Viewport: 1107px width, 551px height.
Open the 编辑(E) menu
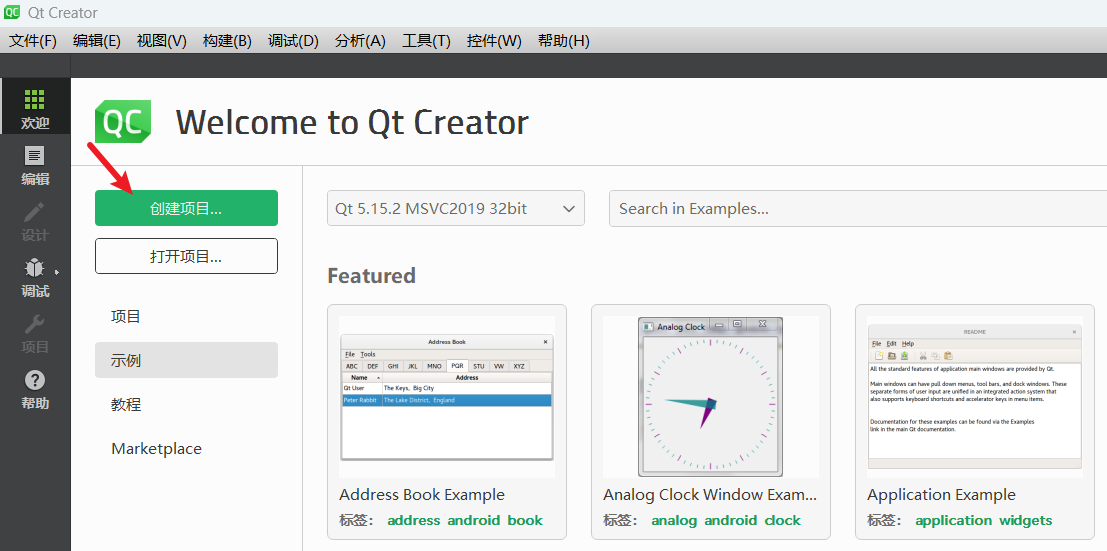pyautogui.click(x=97, y=41)
